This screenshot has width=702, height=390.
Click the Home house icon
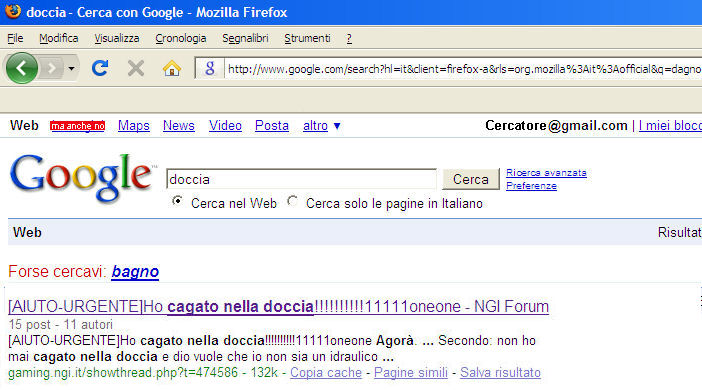tap(171, 69)
